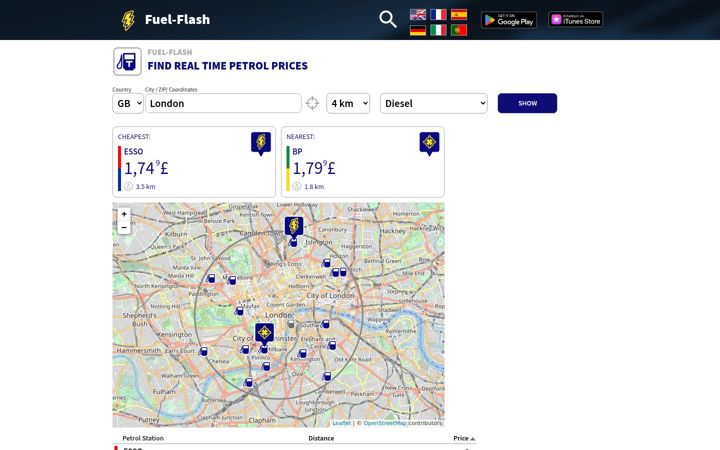Viewport: 720px width, 450px height.
Task: Select the nearest star marker on the map
Action: (264, 333)
